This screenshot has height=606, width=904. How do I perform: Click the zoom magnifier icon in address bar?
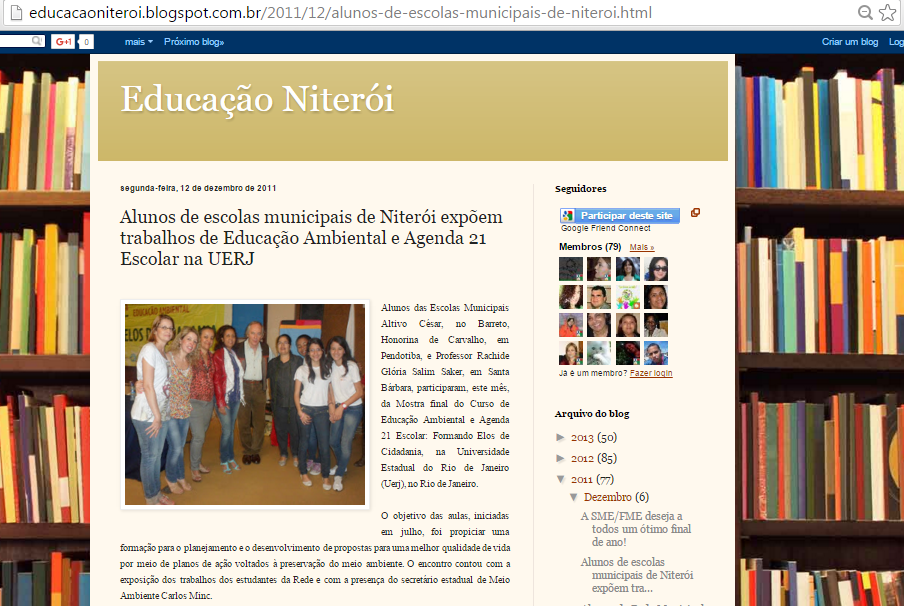point(865,13)
